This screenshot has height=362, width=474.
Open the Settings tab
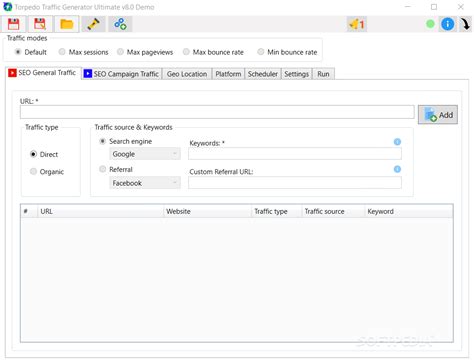point(296,74)
